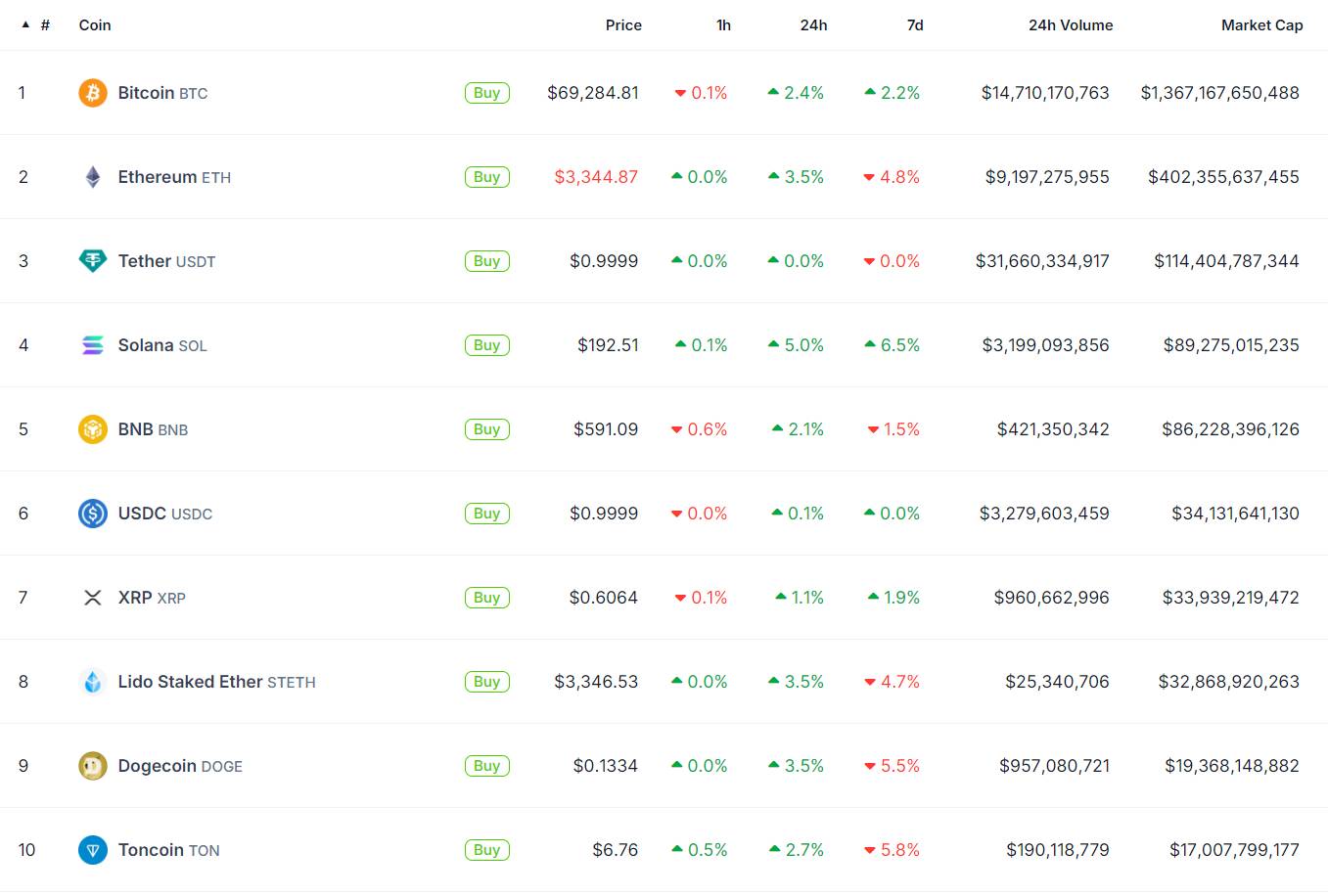Screen dimensions: 1328x896
Task: Click the Ethereum logo icon
Action: pyautogui.click(x=93, y=177)
